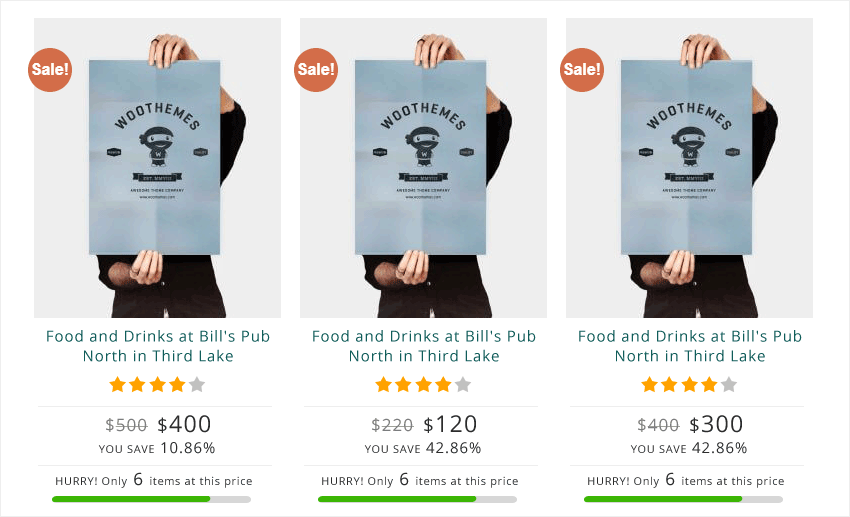Open third product title link above $300 price
This screenshot has height=517, width=850.
click(x=690, y=346)
